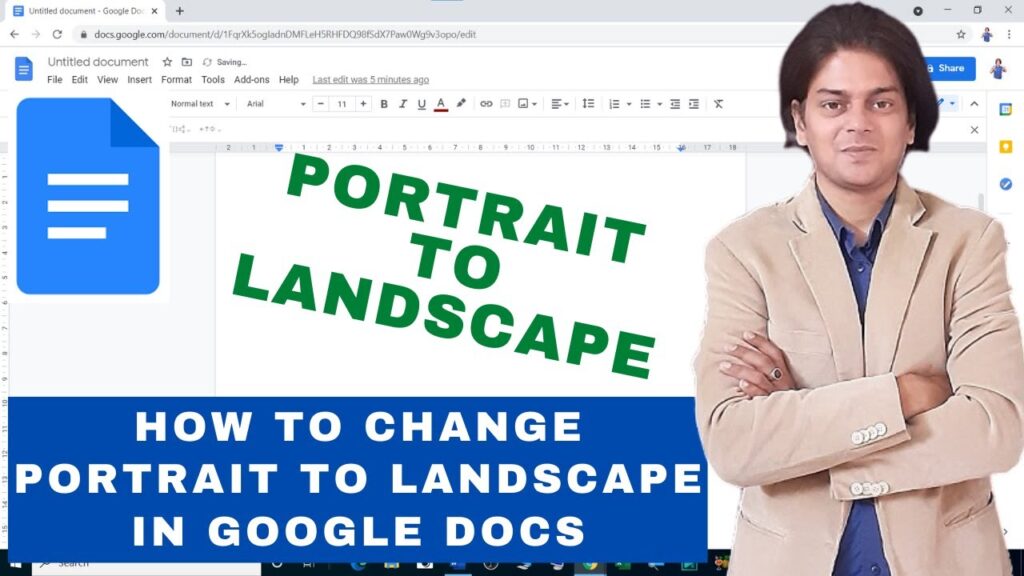
Task: Bookmark this page with the star icon
Action: click(x=961, y=35)
